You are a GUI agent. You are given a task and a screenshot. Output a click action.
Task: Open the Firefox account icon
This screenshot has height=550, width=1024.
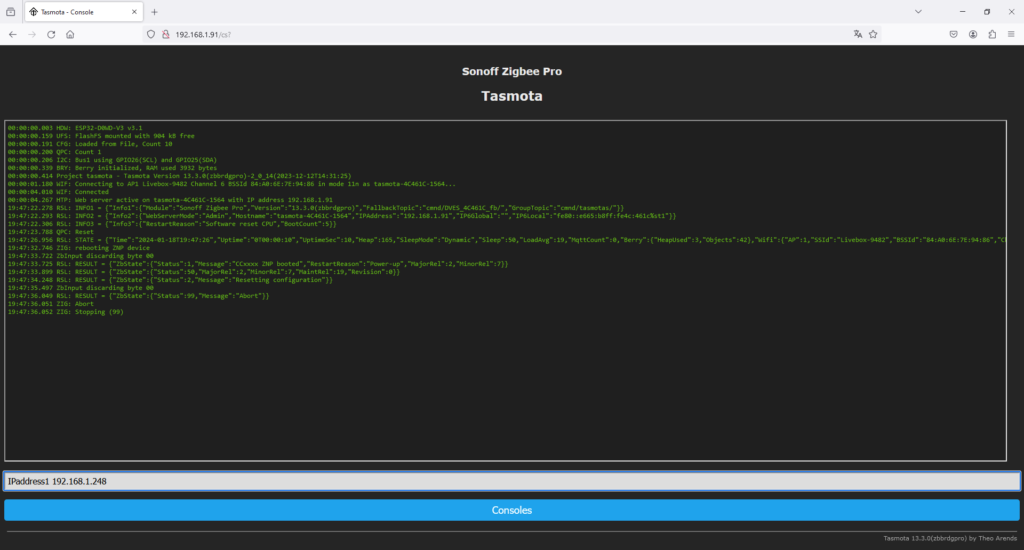[972, 33]
